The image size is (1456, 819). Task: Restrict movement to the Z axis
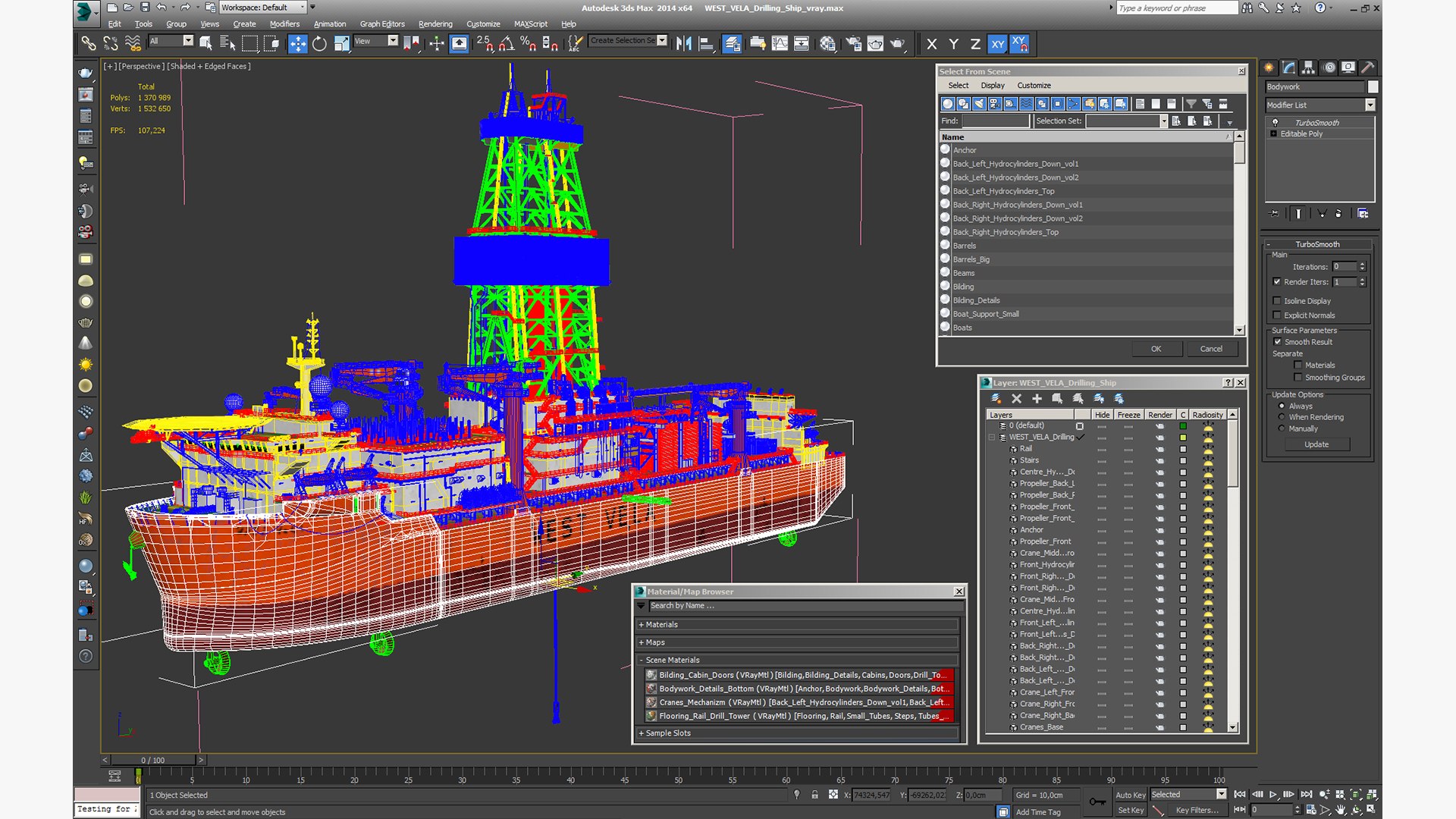[x=975, y=44]
